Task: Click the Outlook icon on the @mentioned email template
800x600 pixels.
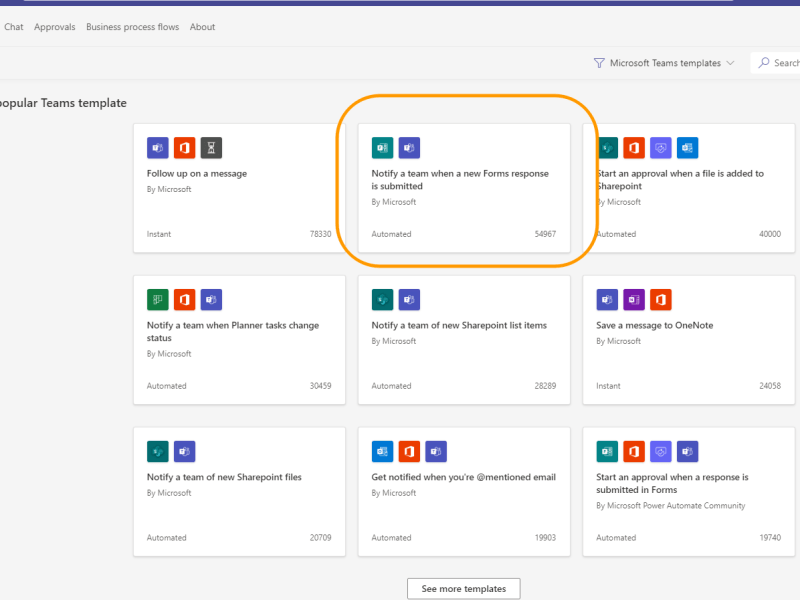Action: coord(381,451)
